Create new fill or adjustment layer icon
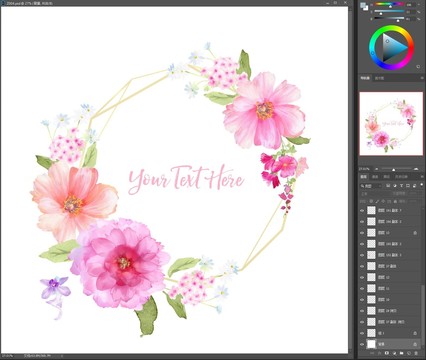Screen dimensions: 426x360 394,353
